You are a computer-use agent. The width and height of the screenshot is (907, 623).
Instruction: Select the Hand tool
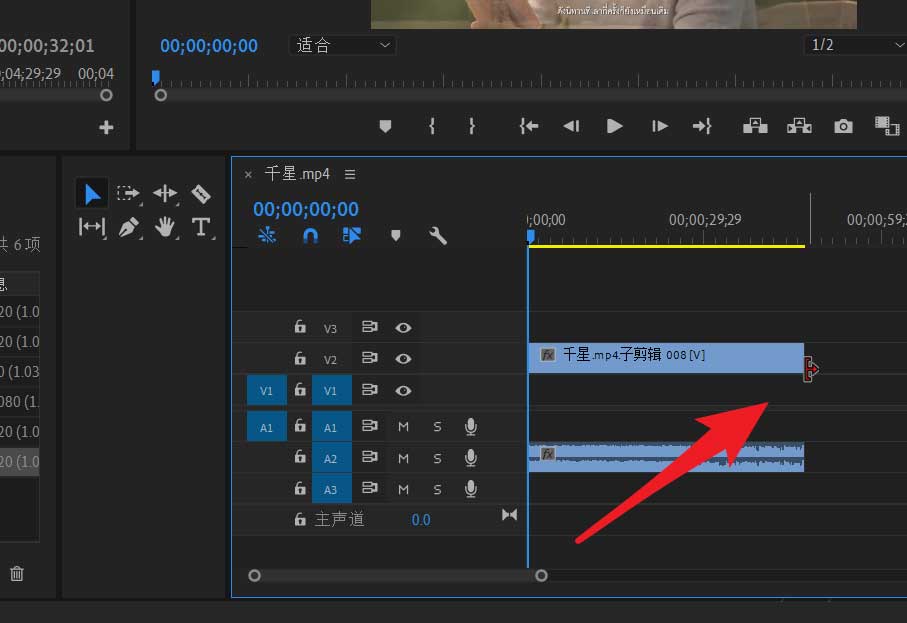coord(165,227)
